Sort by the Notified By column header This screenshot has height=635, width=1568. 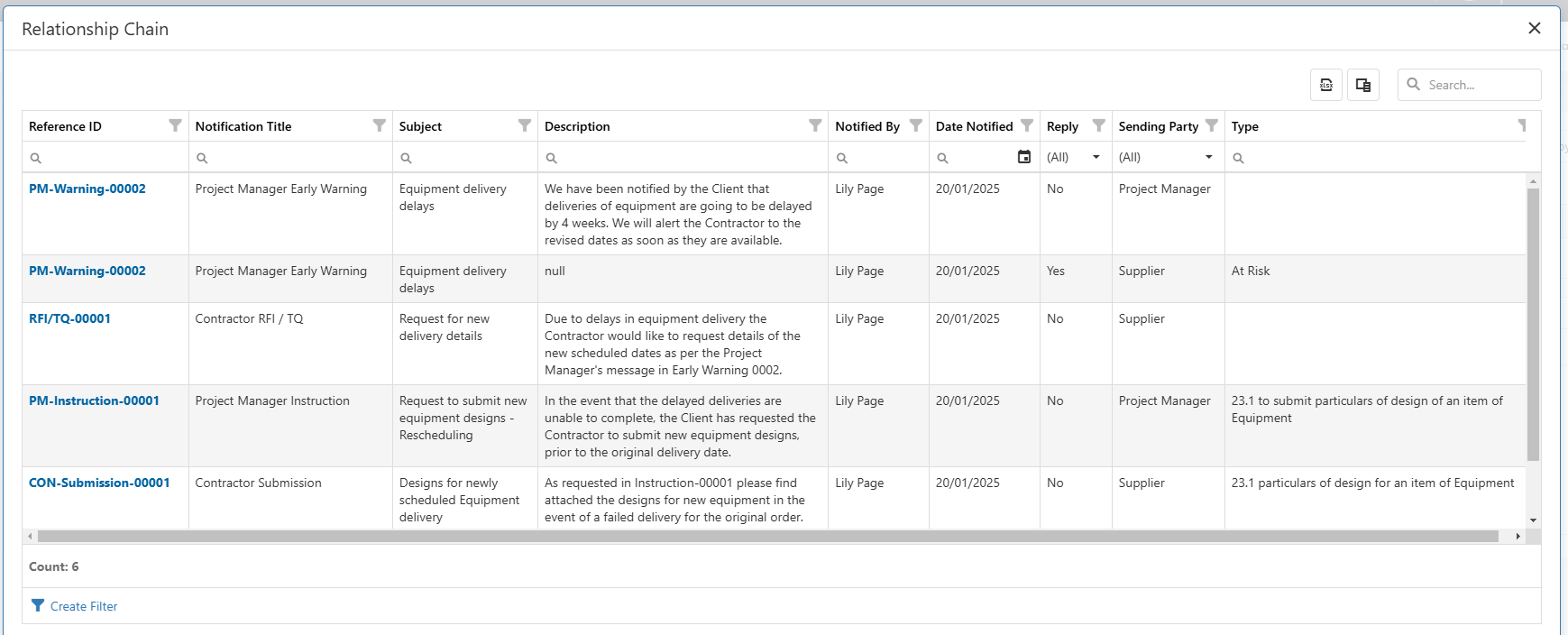[867, 126]
